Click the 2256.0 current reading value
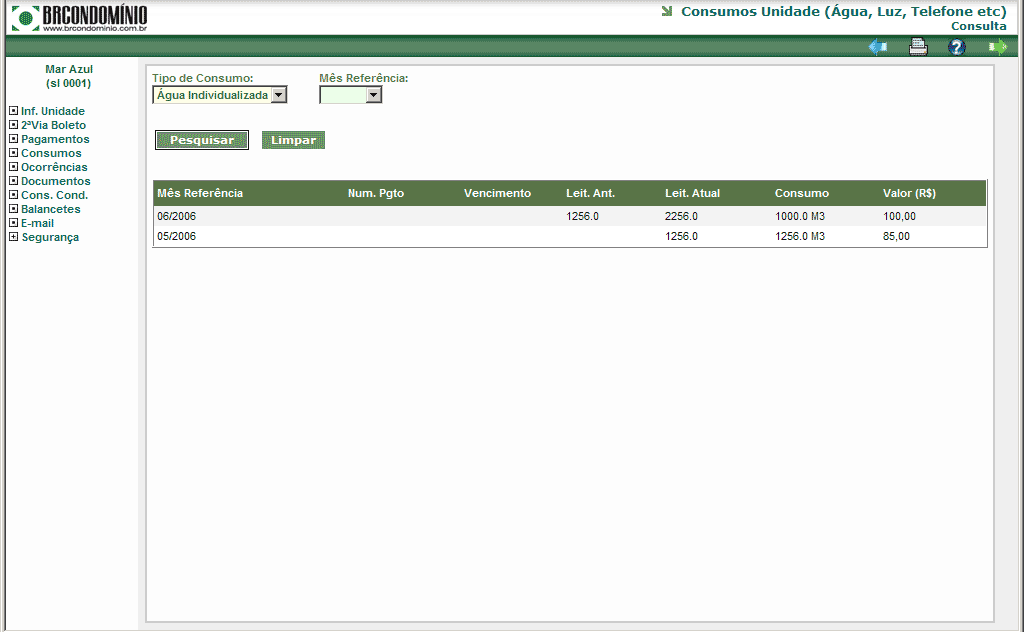 pos(681,216)
